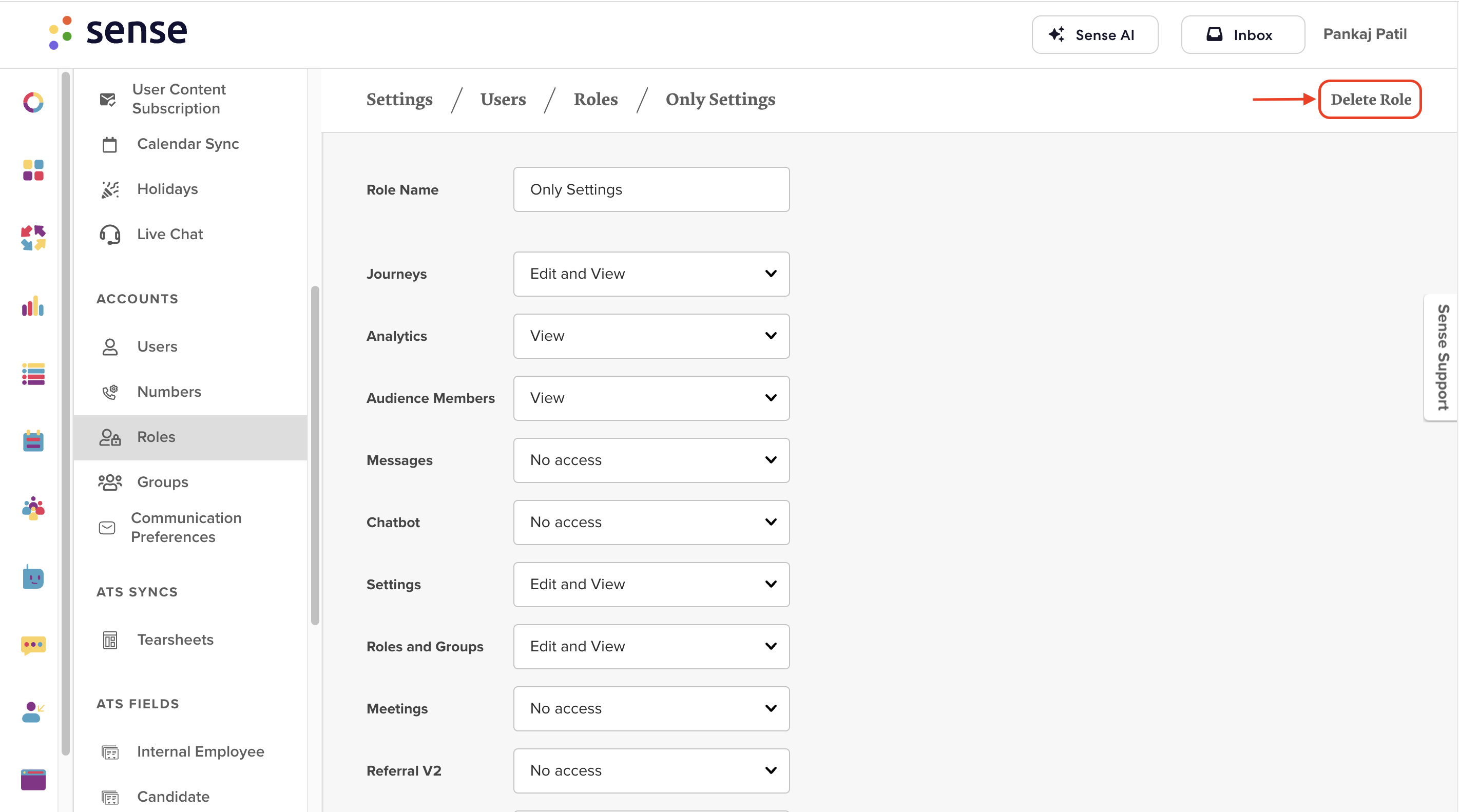Click the Users person icon
The image size is (1459, 812).
pos(110,346)
